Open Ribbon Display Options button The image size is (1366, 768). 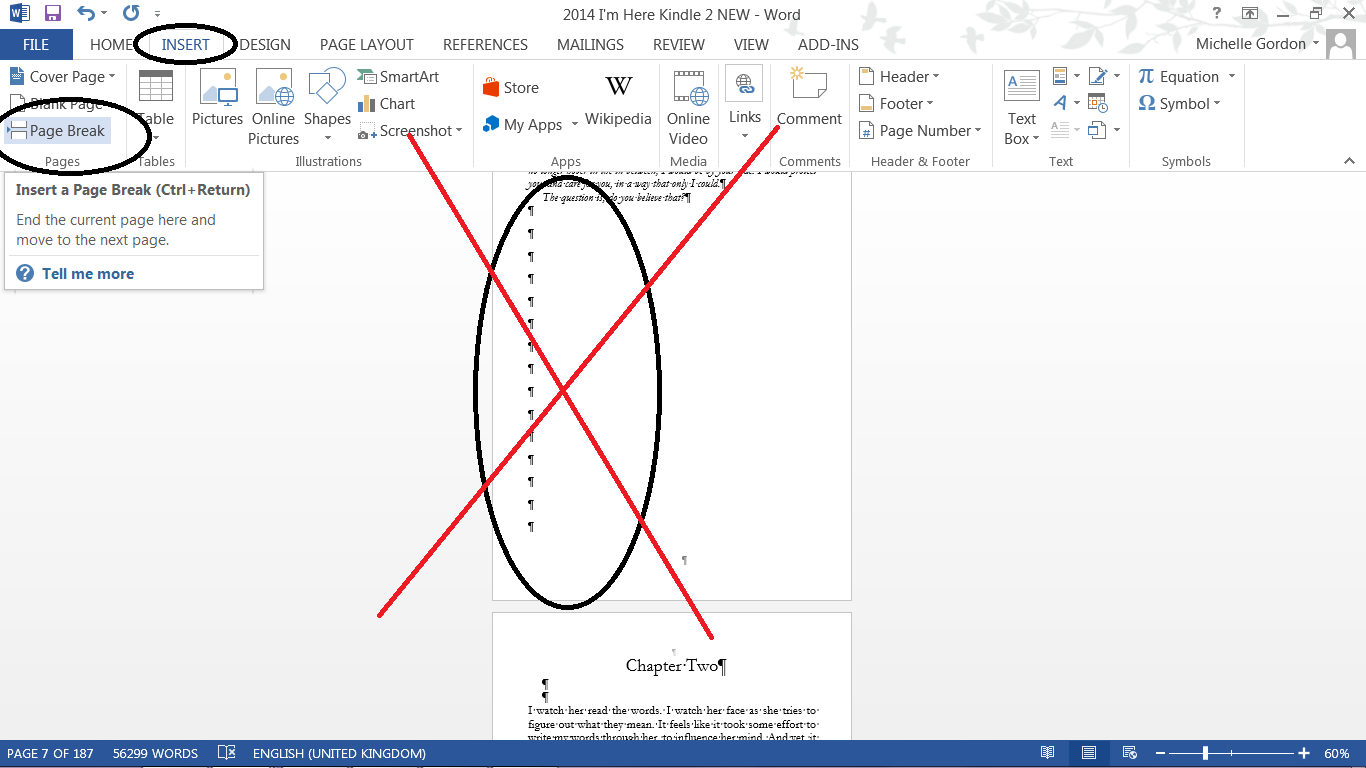(x=1250, y=13)
